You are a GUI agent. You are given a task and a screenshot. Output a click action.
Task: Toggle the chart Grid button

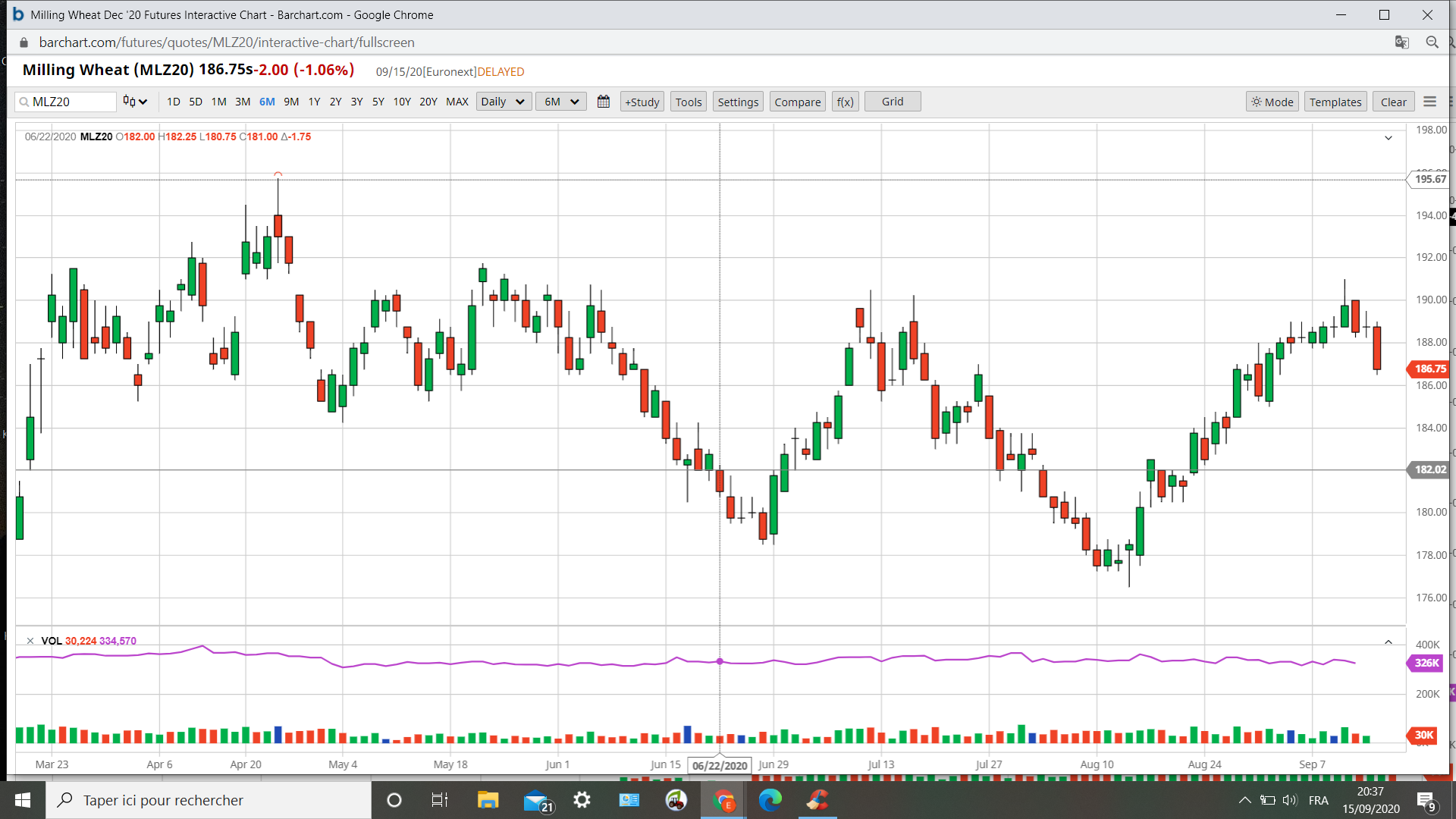click(x=892, y=102)
